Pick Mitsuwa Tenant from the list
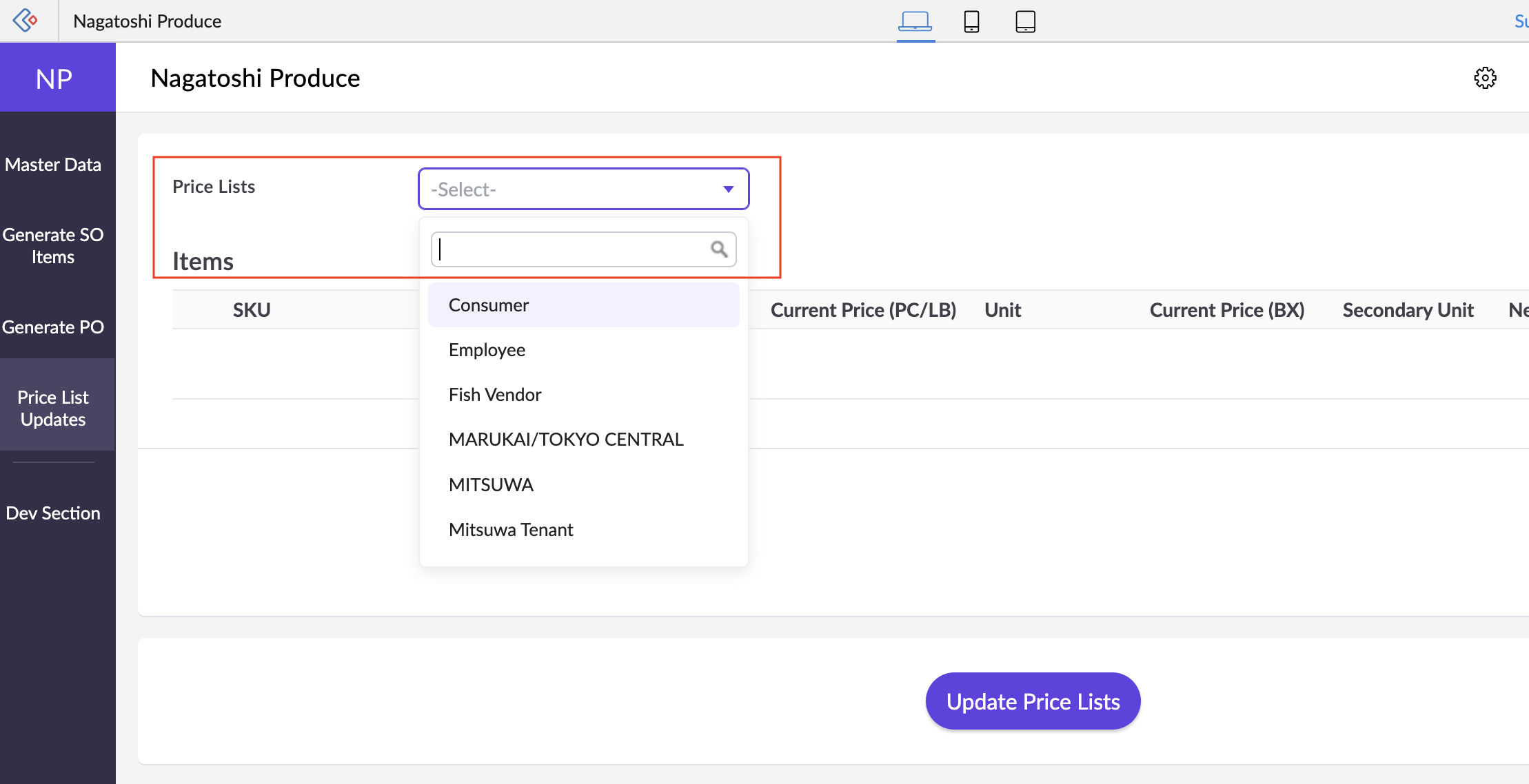This screenshot has width=1529, height=784. [511, 530]
